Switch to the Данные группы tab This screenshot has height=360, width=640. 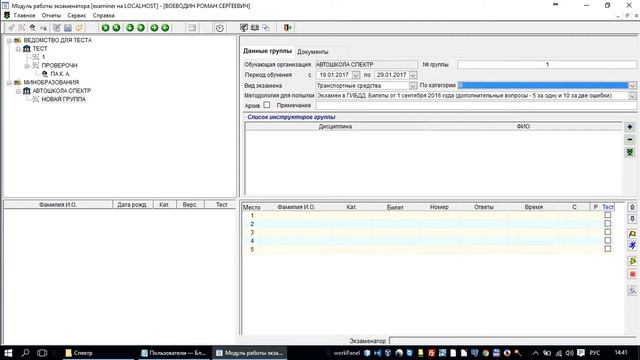click(x=267, y=51)
